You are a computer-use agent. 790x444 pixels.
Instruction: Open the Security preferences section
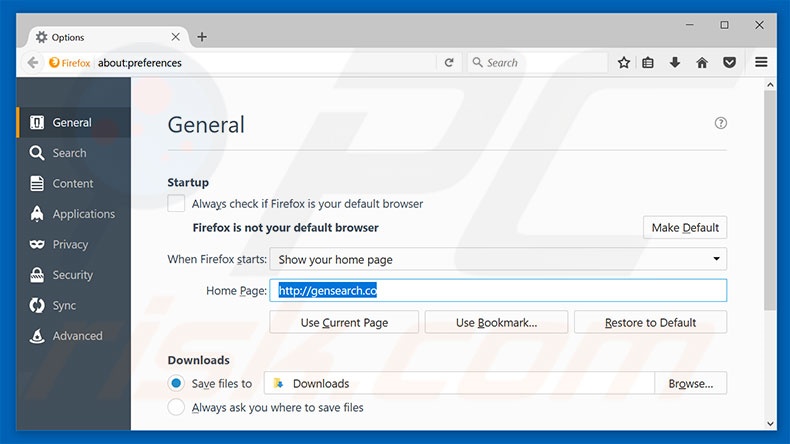74,275
